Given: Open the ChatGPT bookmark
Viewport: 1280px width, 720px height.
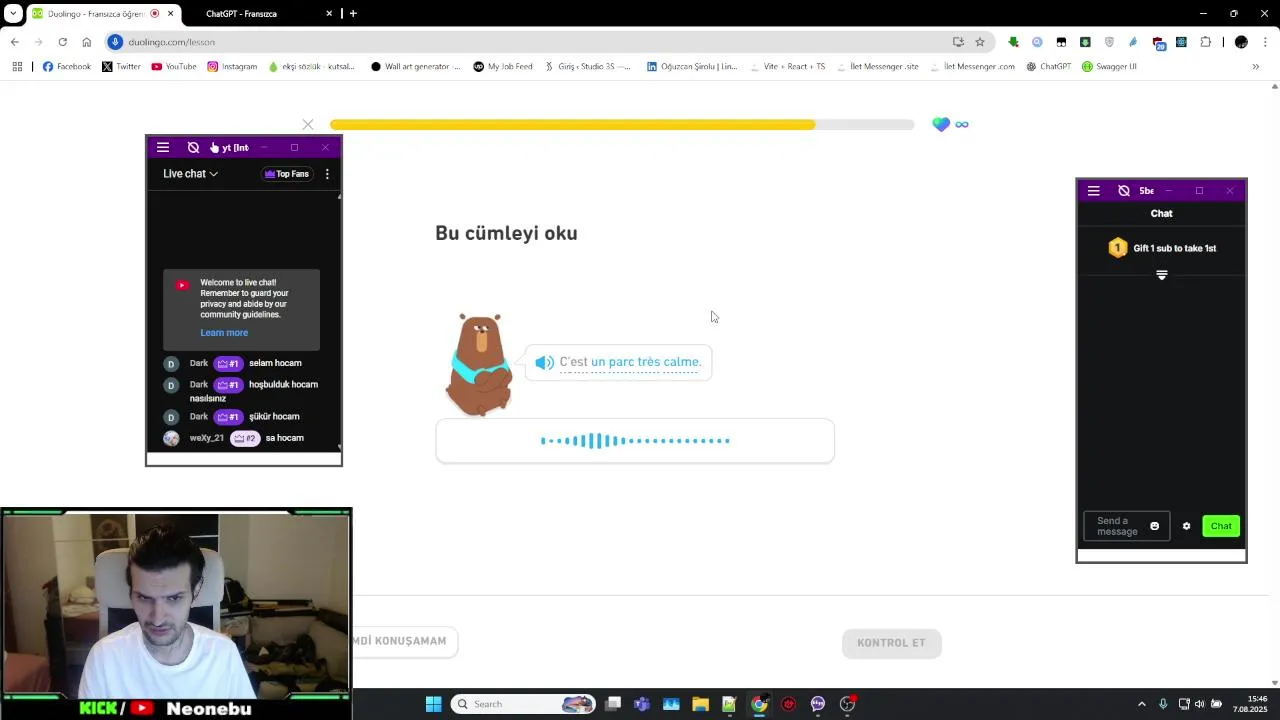Looking at the screenshot, I should click(x=1048, y=67).
